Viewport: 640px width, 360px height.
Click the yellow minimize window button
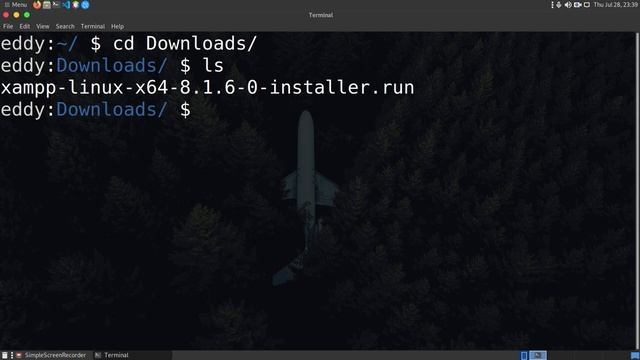[x=16, y=15]
